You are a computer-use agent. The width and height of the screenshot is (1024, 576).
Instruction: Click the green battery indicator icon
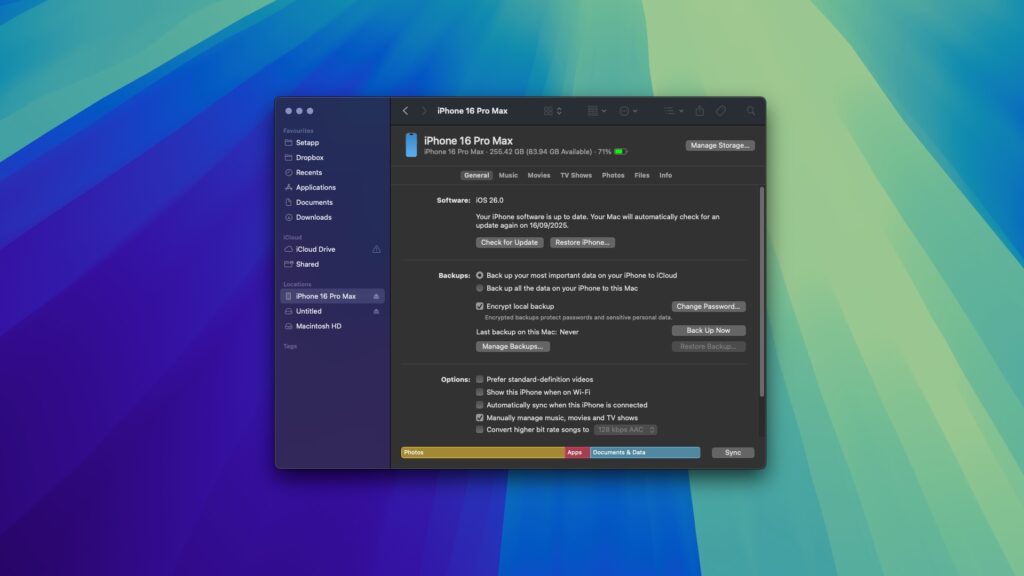pyautogui.click(x=620, y=152)
